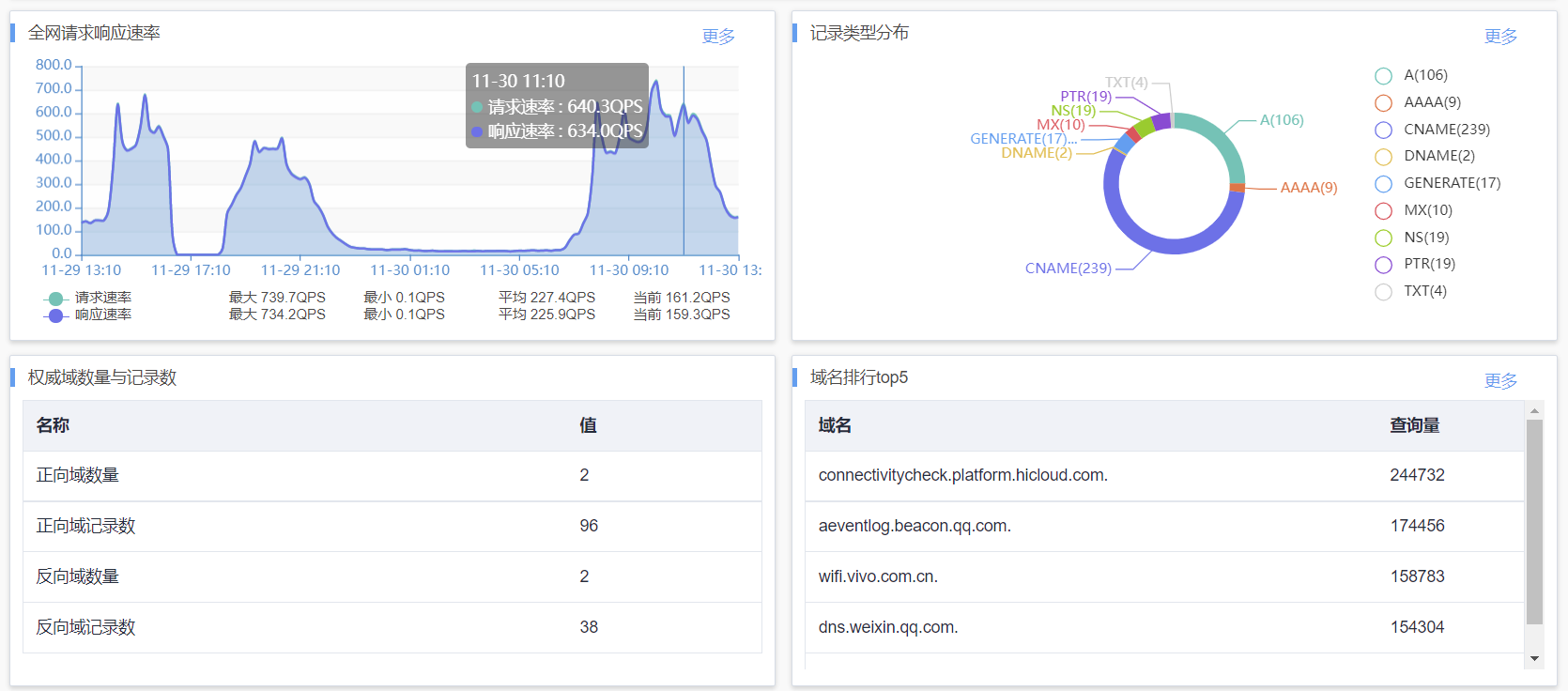
Task: Open 更多 for 记录类型分布 panel
Action: click(x=1500, y=37)
